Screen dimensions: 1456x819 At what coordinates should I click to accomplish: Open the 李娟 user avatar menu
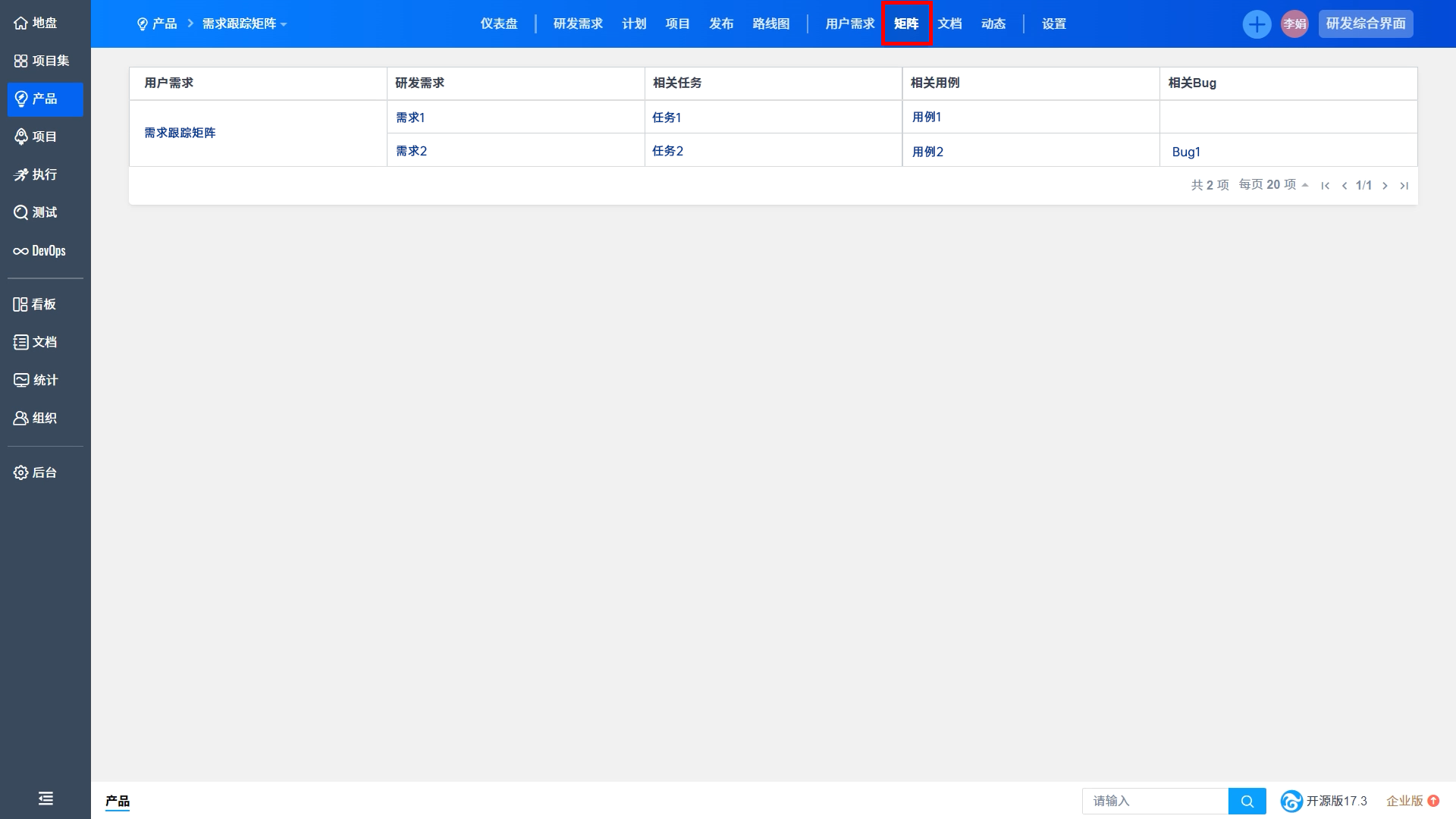(1294, 24)
